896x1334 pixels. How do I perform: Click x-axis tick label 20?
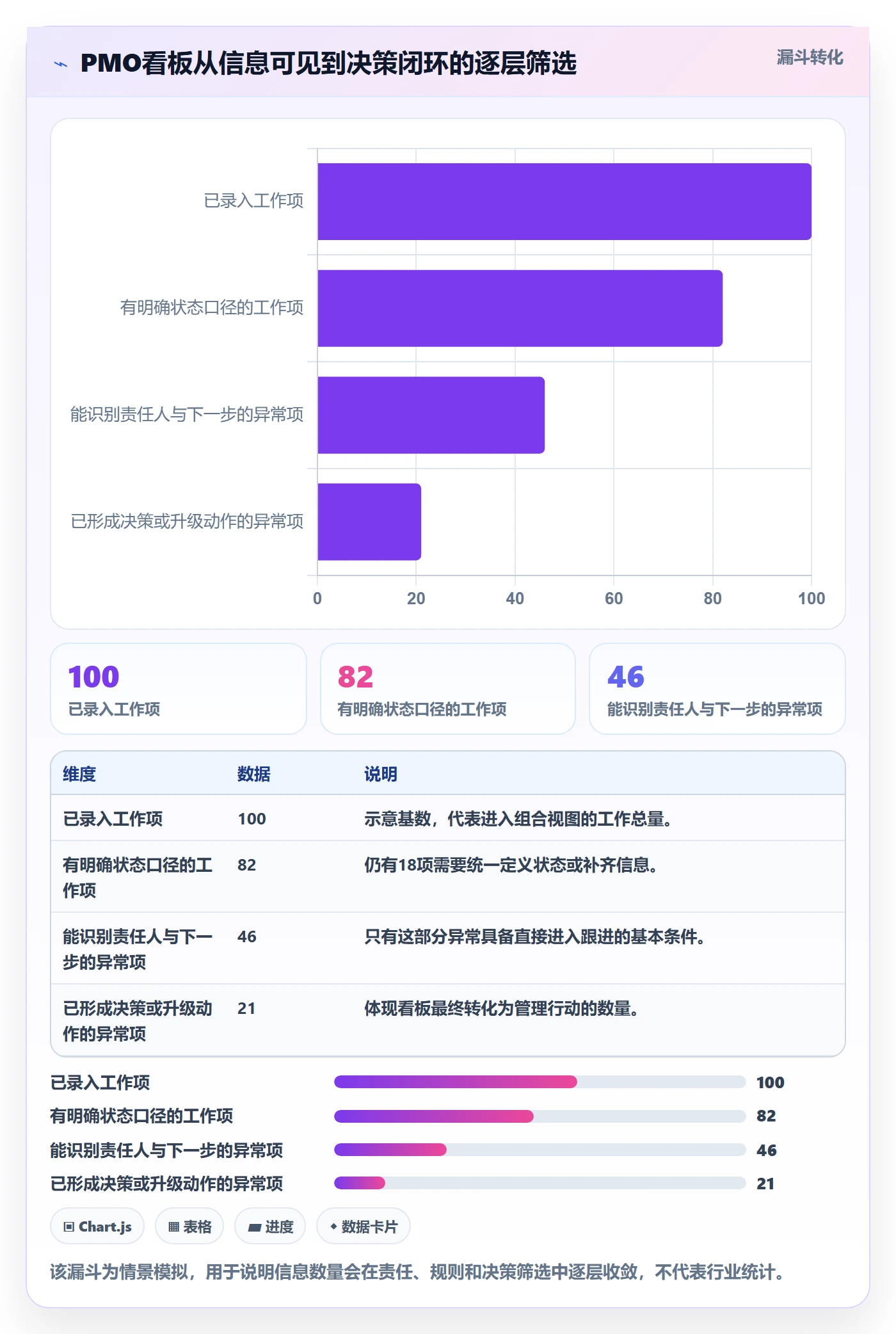tap(416, 599)
